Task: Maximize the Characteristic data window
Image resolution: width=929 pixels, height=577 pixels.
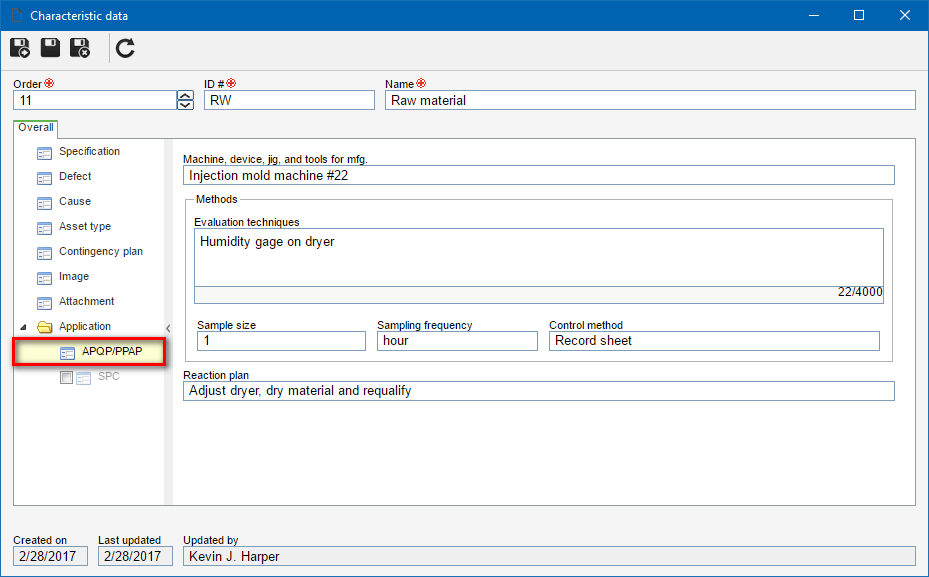Action: tap(859, 15)
